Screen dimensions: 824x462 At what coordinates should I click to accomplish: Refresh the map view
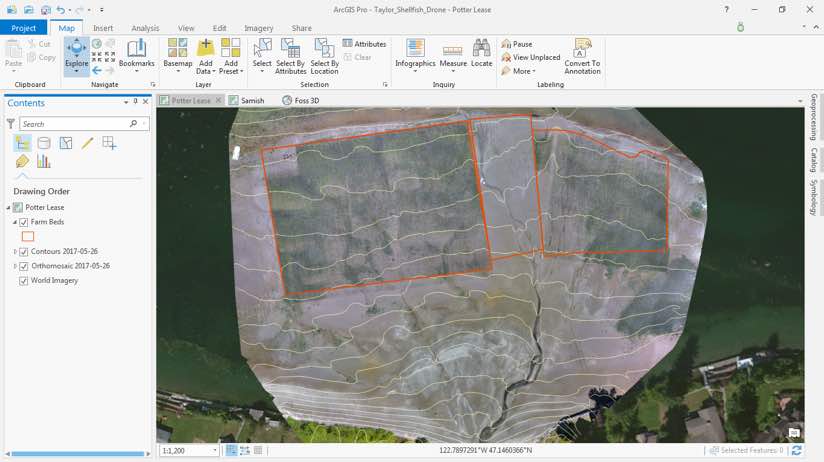tap(797, 450)
